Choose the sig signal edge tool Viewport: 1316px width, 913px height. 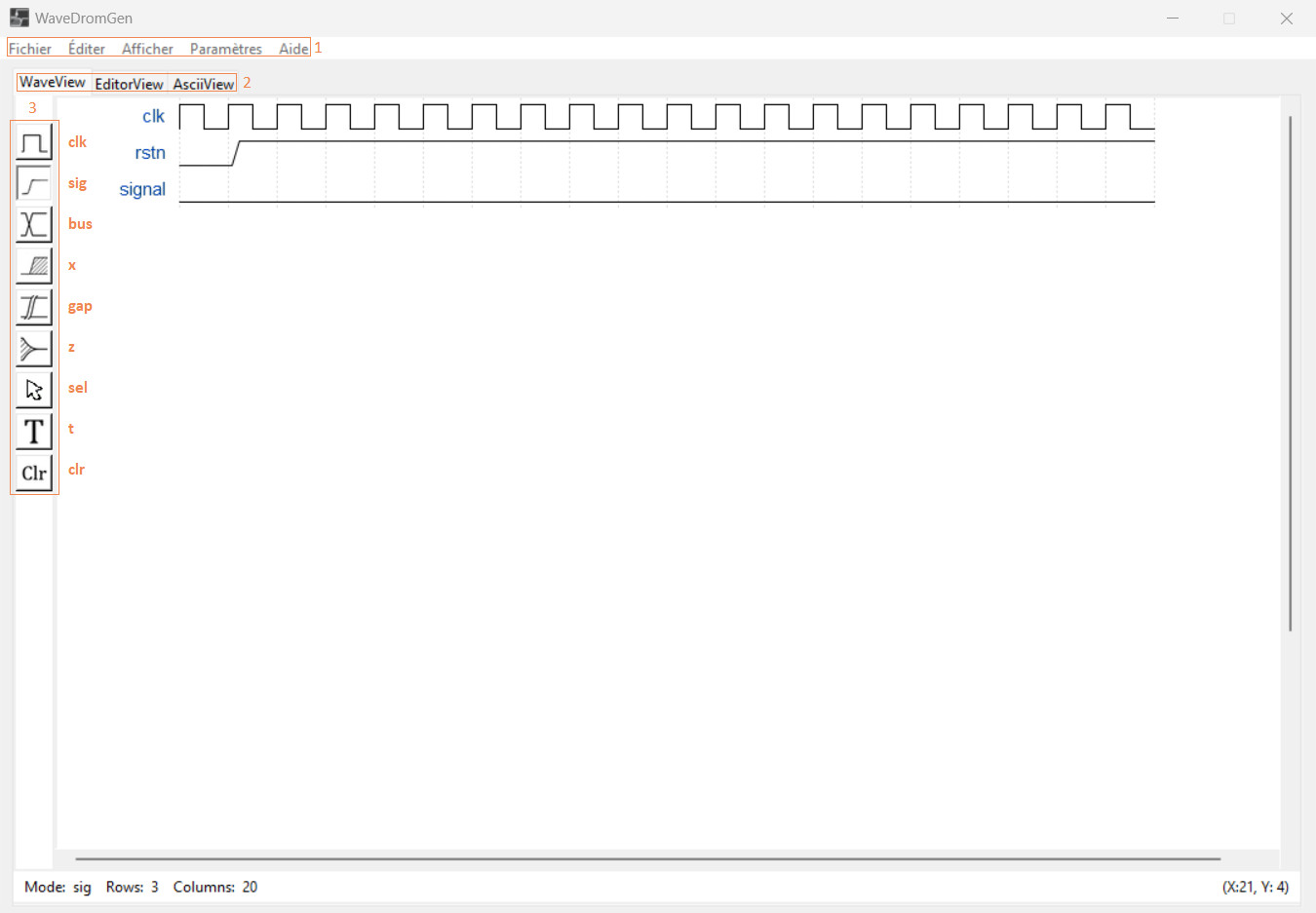pyautogui.click(x=34, y=183)
